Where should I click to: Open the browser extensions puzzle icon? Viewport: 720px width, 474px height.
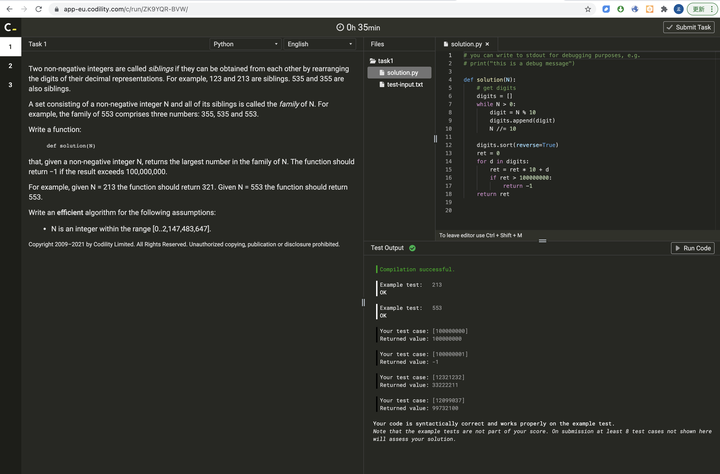coord(664,9)
